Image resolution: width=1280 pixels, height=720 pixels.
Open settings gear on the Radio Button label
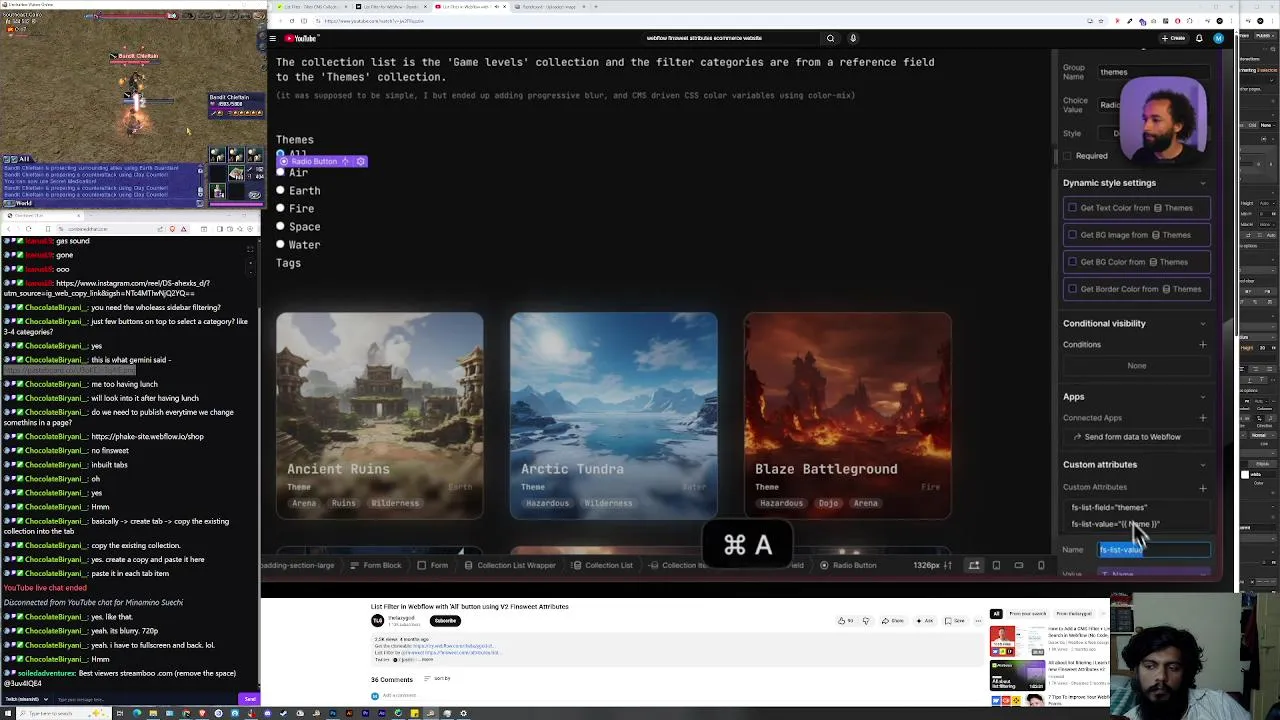click(x=361, y=161)
